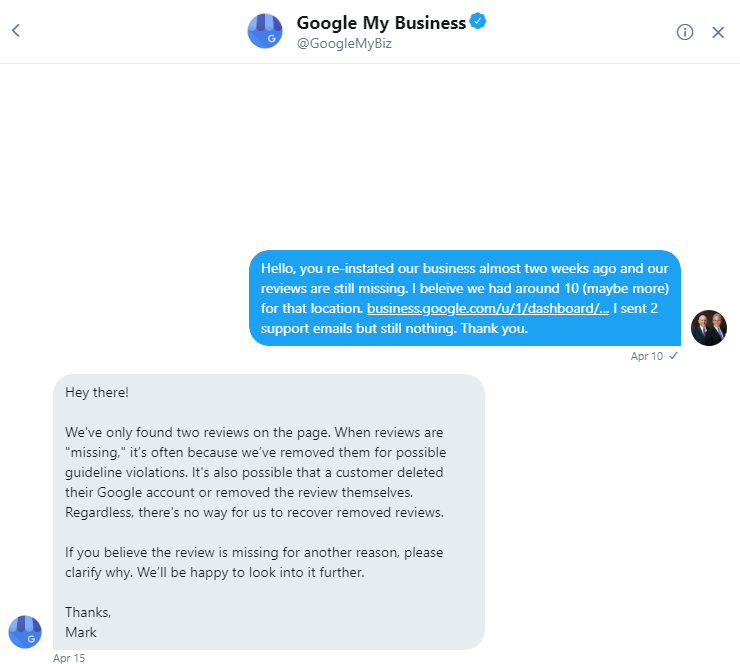Open the business.google.com dashboard link

(488, 308)
